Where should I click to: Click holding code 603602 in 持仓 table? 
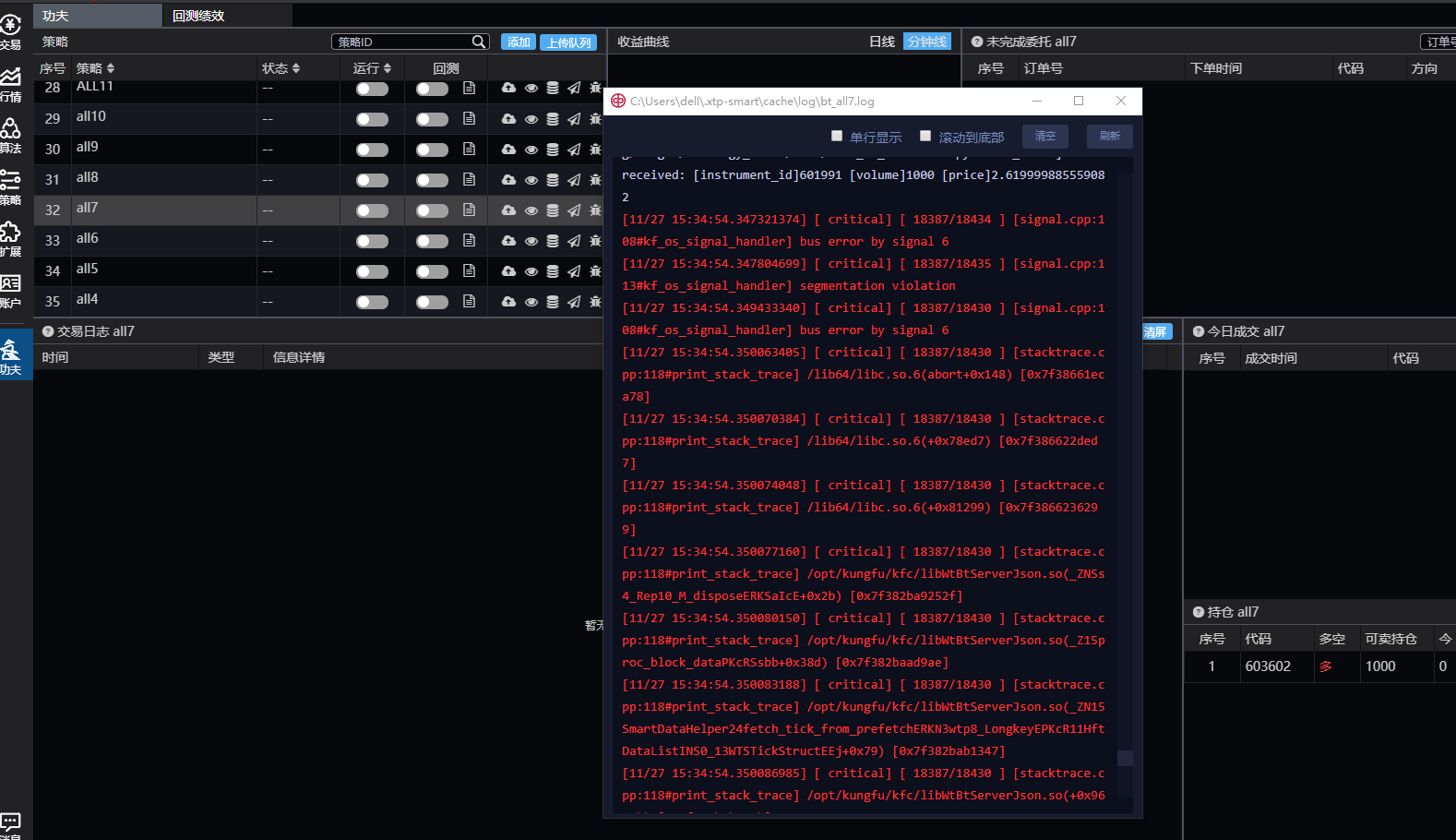1268,666
